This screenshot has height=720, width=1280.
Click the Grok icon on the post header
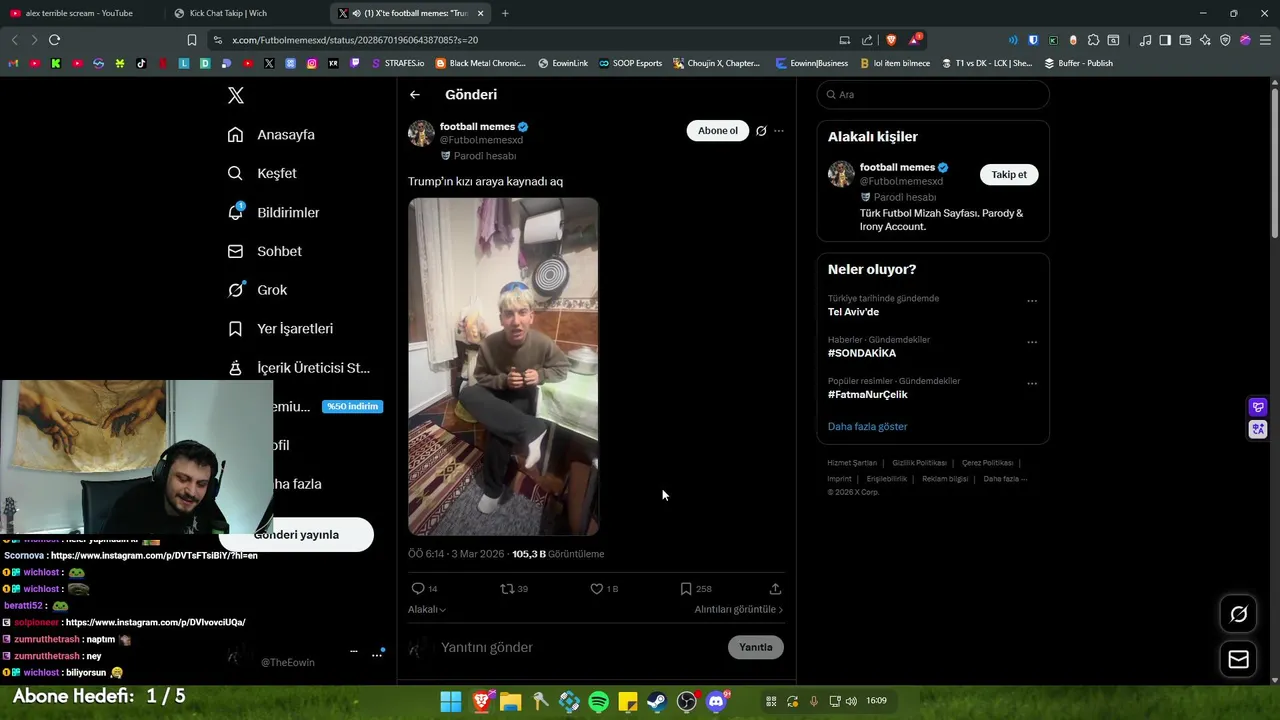761,131
